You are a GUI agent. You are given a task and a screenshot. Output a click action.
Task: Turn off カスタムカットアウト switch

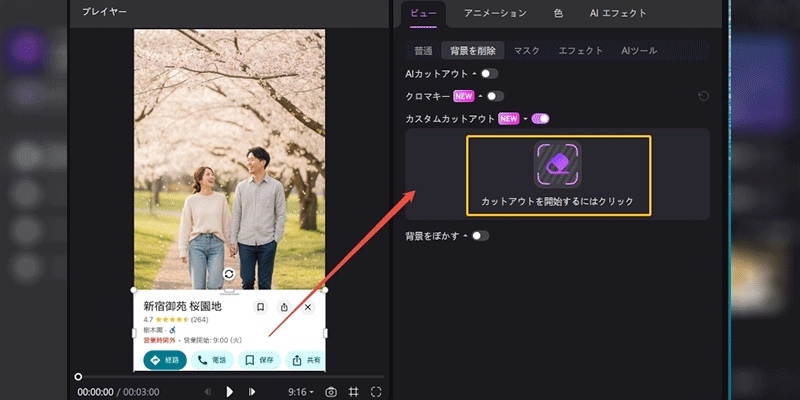click(540, 119)
